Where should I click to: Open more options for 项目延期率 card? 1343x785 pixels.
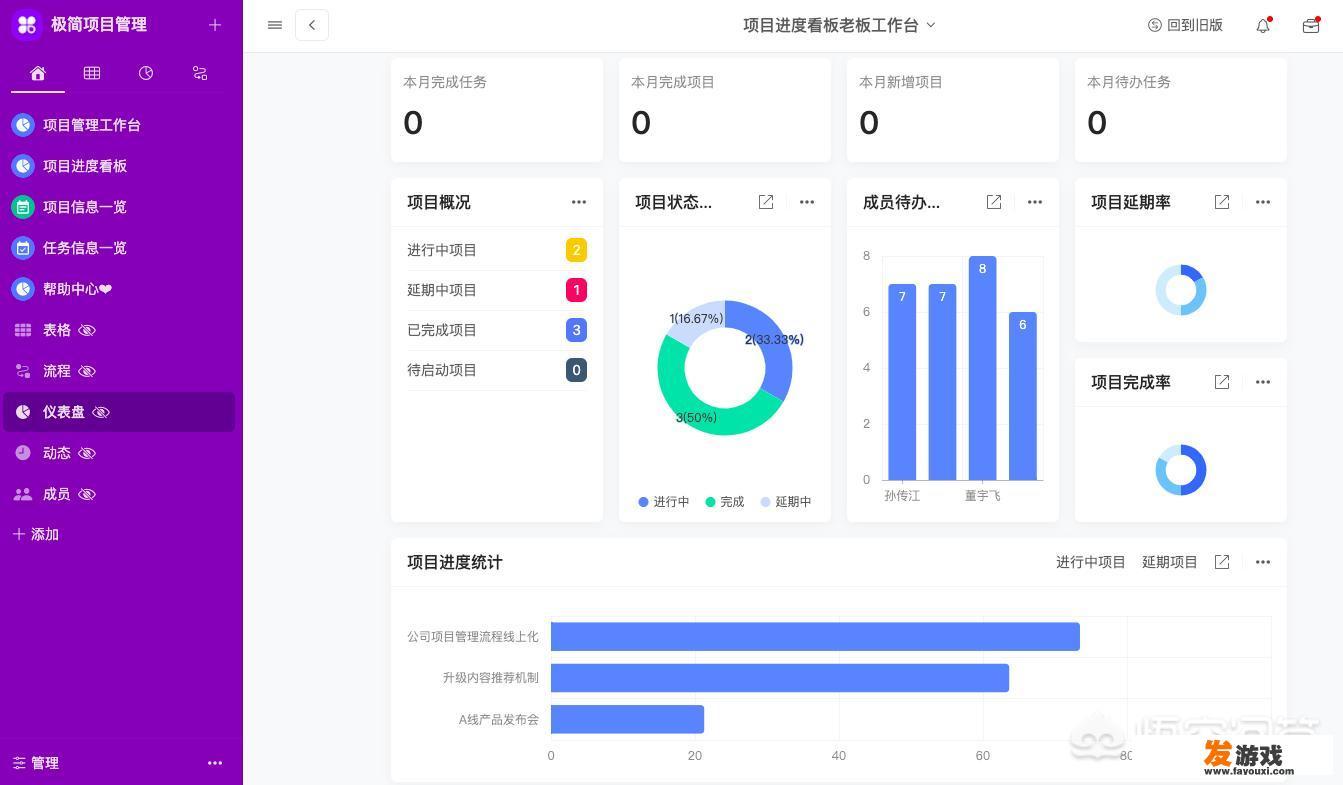click(1263, 202)
